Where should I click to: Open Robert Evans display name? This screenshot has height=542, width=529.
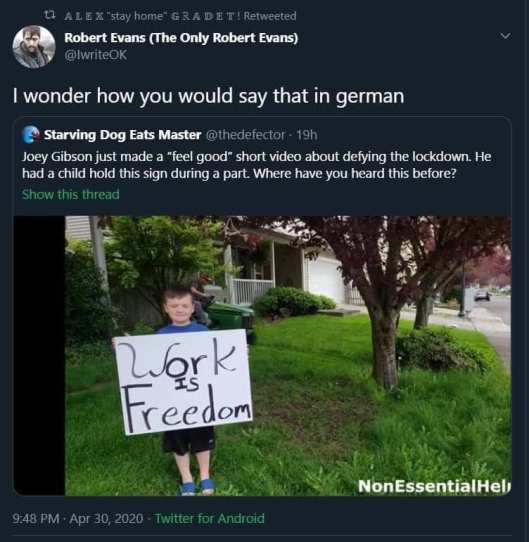tap(181, 38)
